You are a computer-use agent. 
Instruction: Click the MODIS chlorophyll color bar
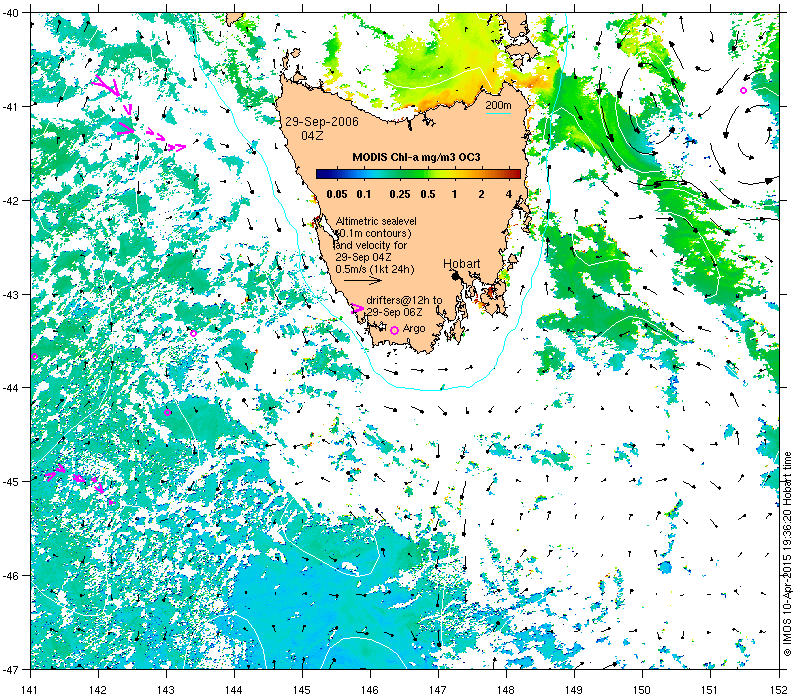[x=418, y=174]
